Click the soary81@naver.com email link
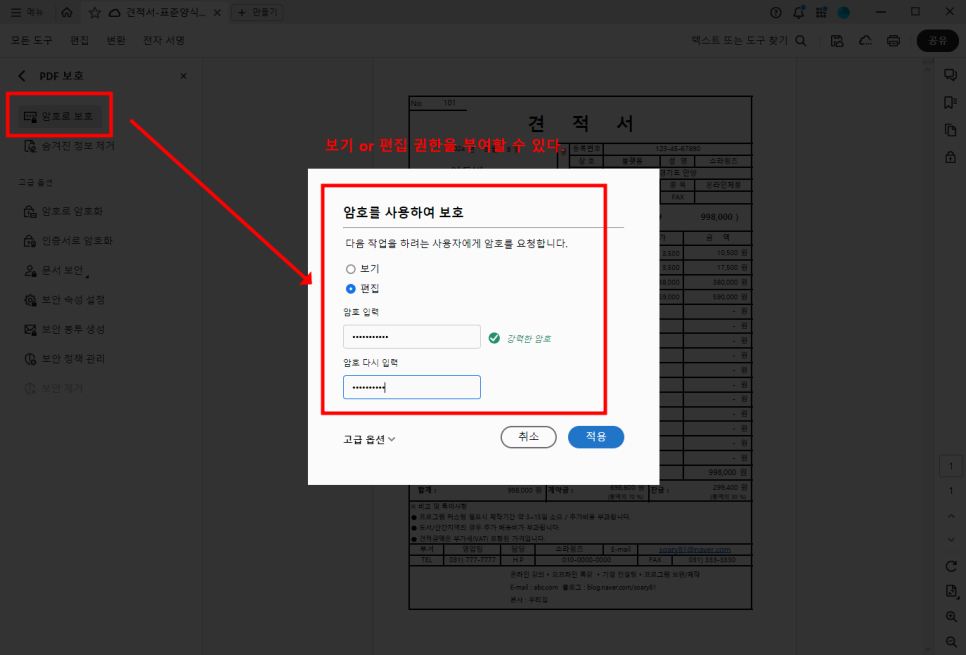 694,549
